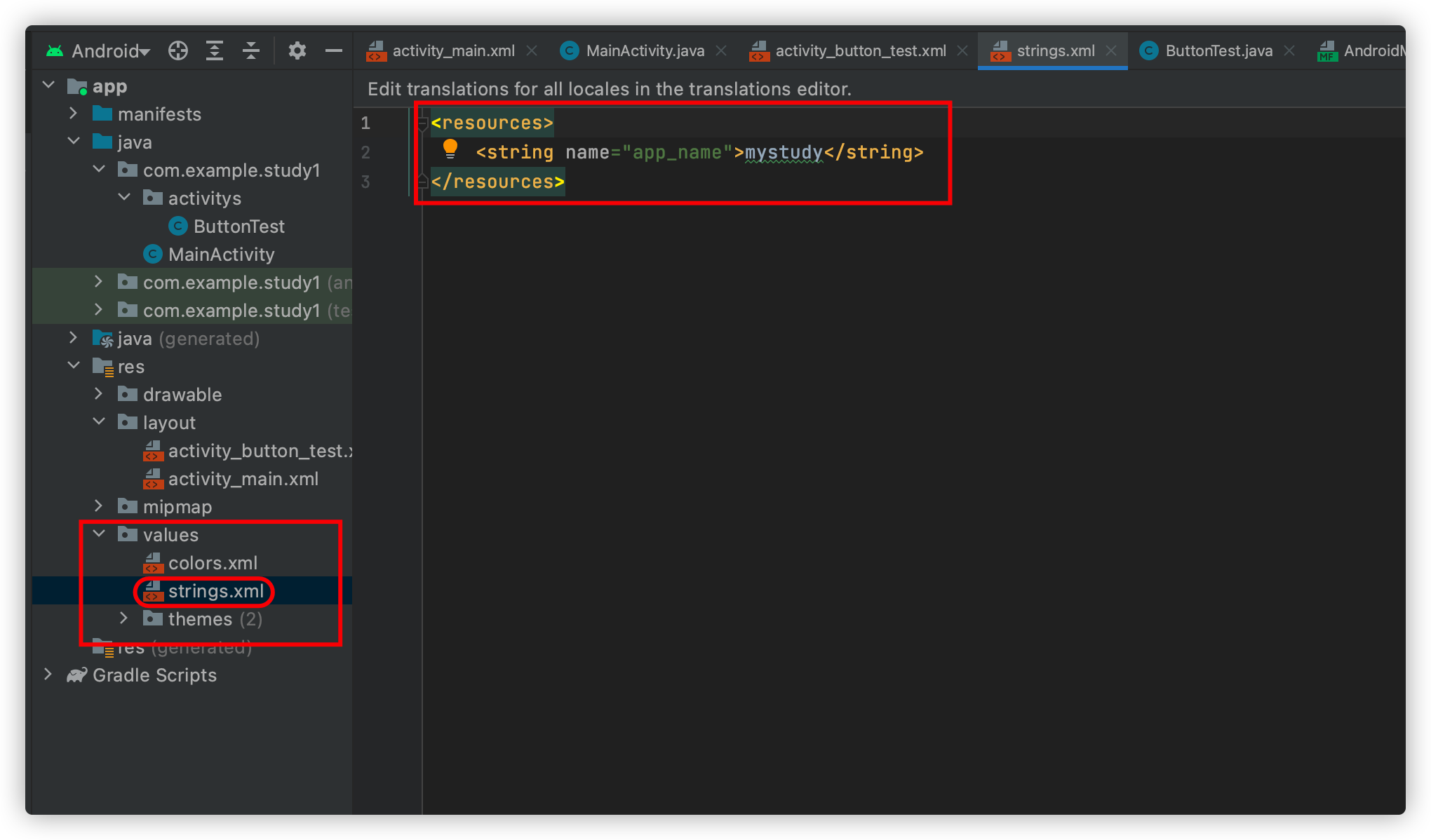Select strings.xml in the project tree
The height and width of the screenshot is (840, 1431).
click(x=216, y=591)
